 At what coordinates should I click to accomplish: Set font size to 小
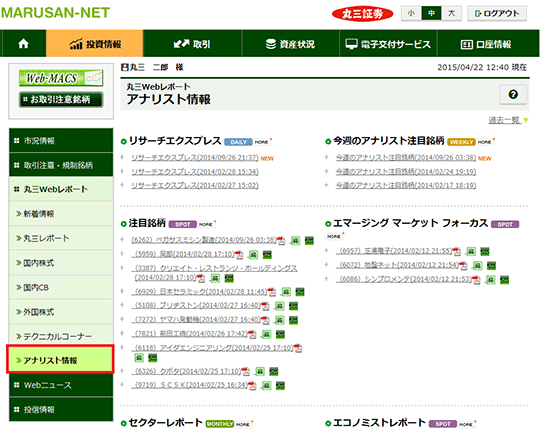click(411, 13)
